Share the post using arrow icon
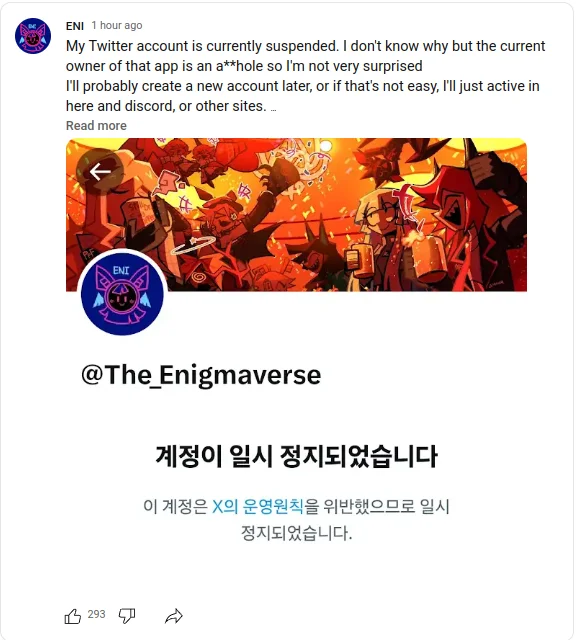This screenshot has height=640, width=577. pos(173,616)
